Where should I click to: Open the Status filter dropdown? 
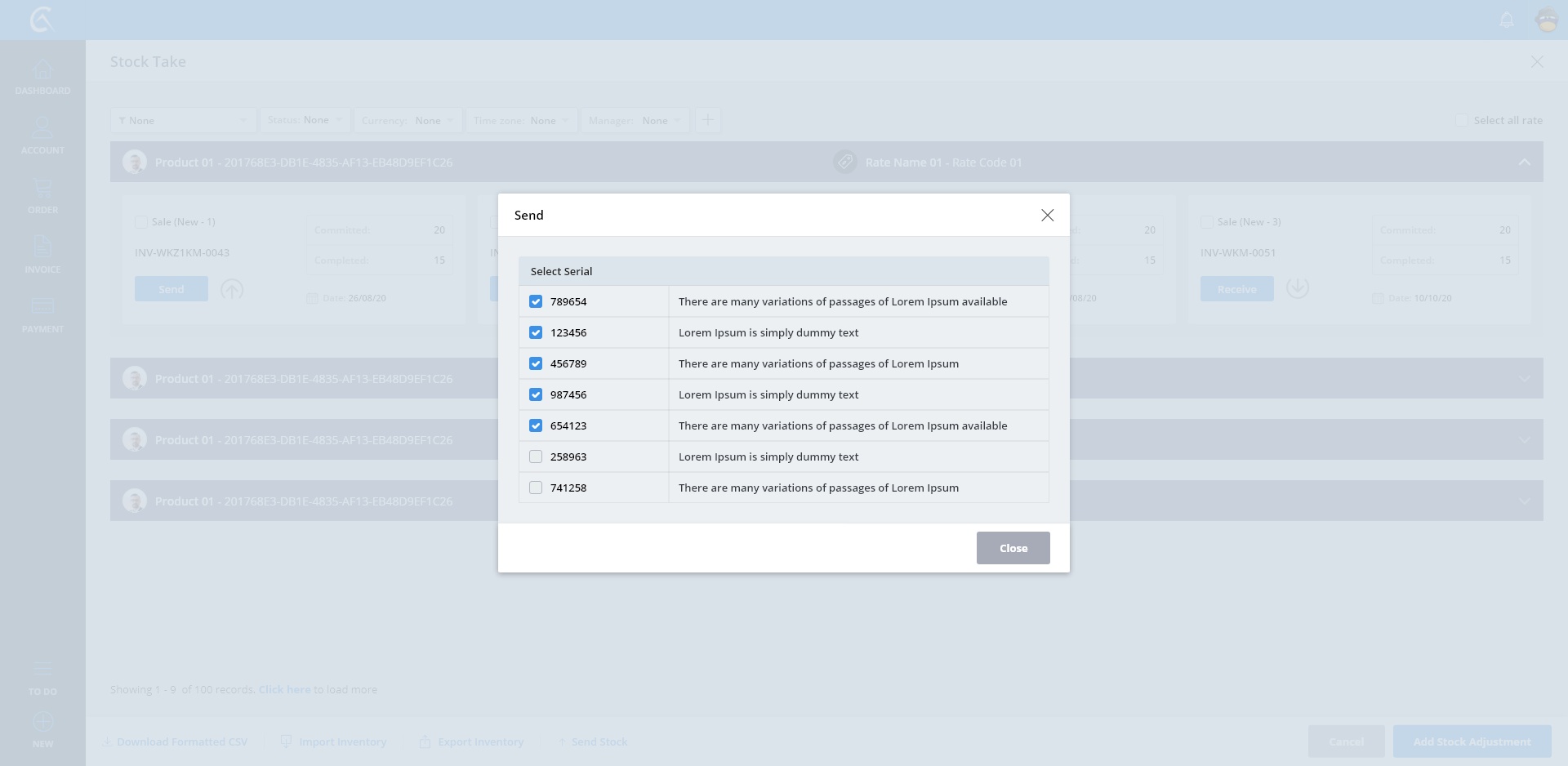pos(305,120)
